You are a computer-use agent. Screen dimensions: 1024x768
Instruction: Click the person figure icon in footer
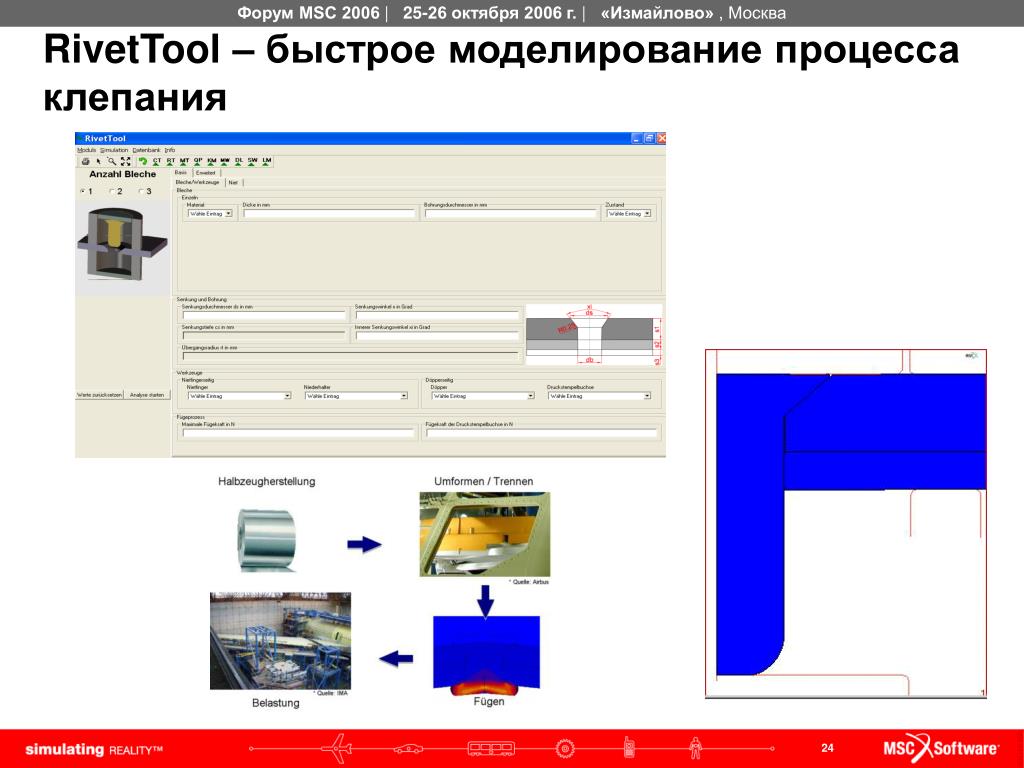point(696,748)
